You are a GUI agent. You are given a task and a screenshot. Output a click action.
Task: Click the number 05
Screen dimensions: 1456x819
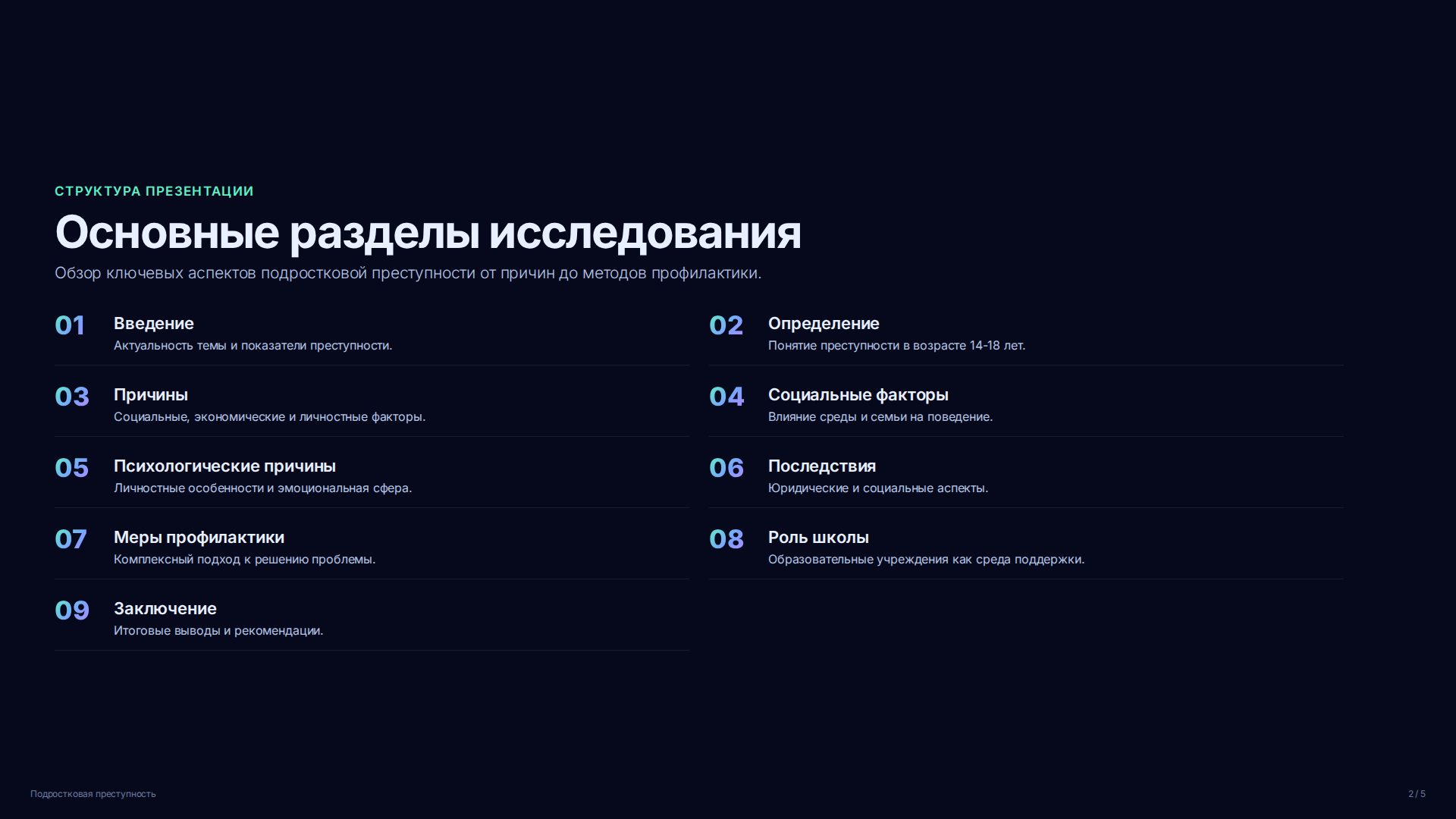[72, 468]
